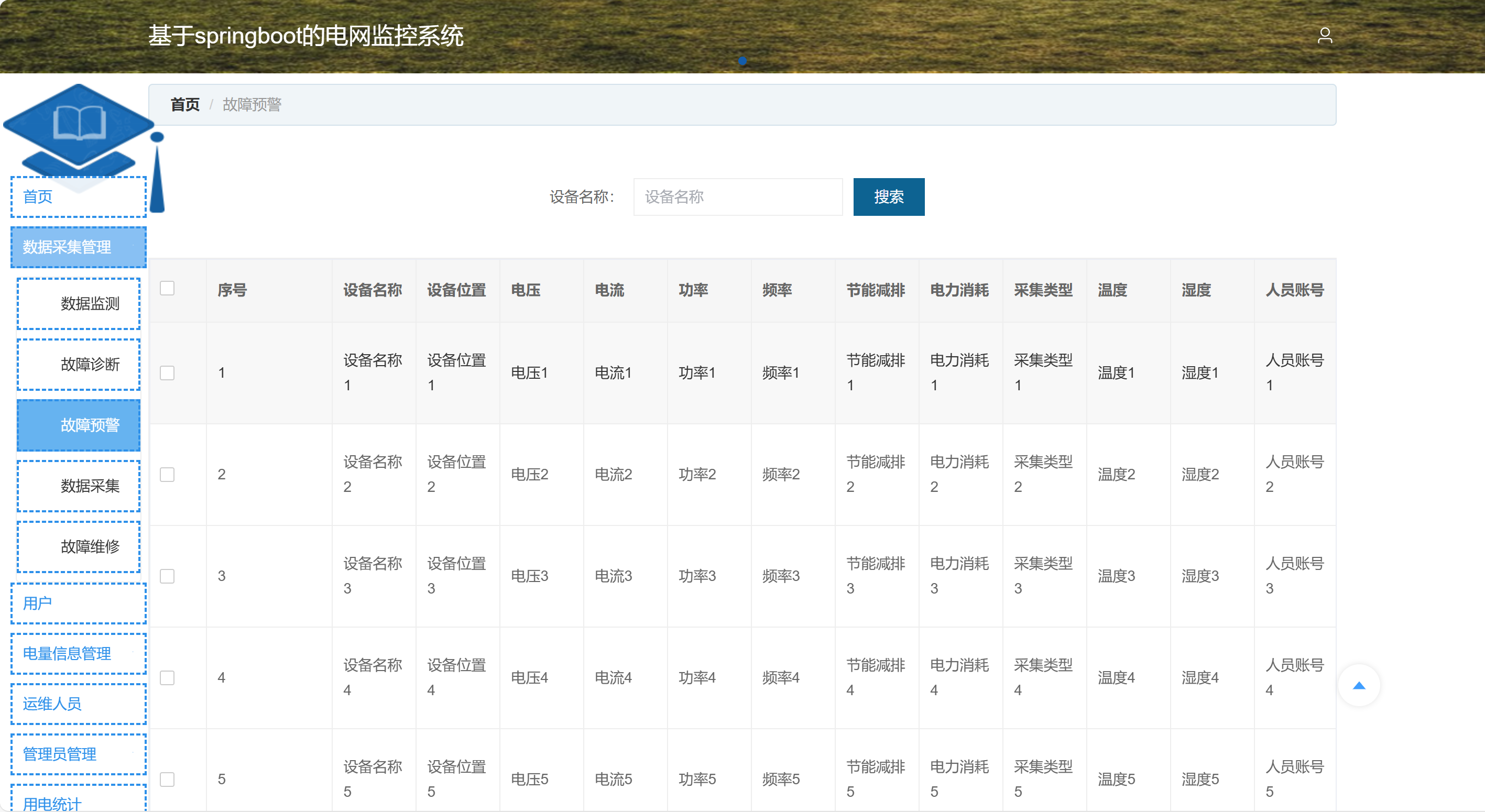Focus the 设备名称 search input field
The height and width of the screenshot is (812, 1485).
tap(737, 197)
